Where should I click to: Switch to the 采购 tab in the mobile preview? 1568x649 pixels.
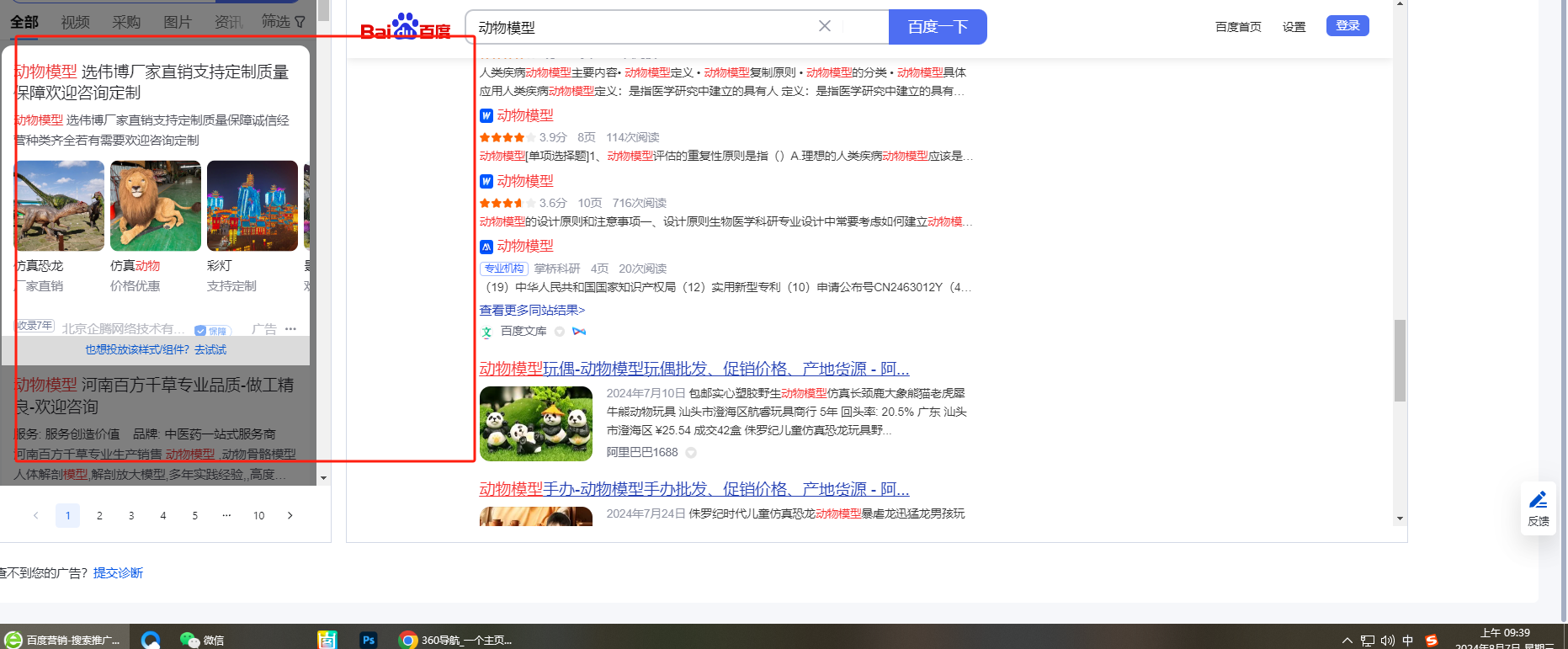[126, 22]
